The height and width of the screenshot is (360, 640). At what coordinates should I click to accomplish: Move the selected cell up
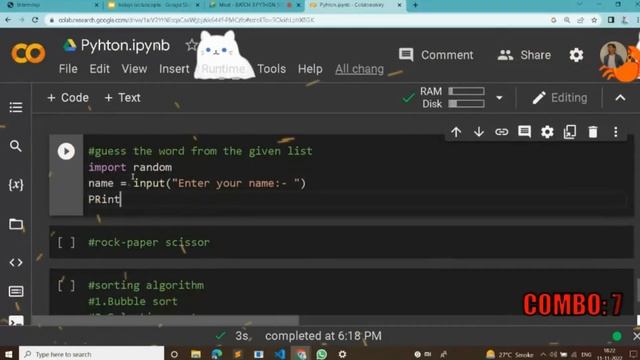(x=456, y=132)
